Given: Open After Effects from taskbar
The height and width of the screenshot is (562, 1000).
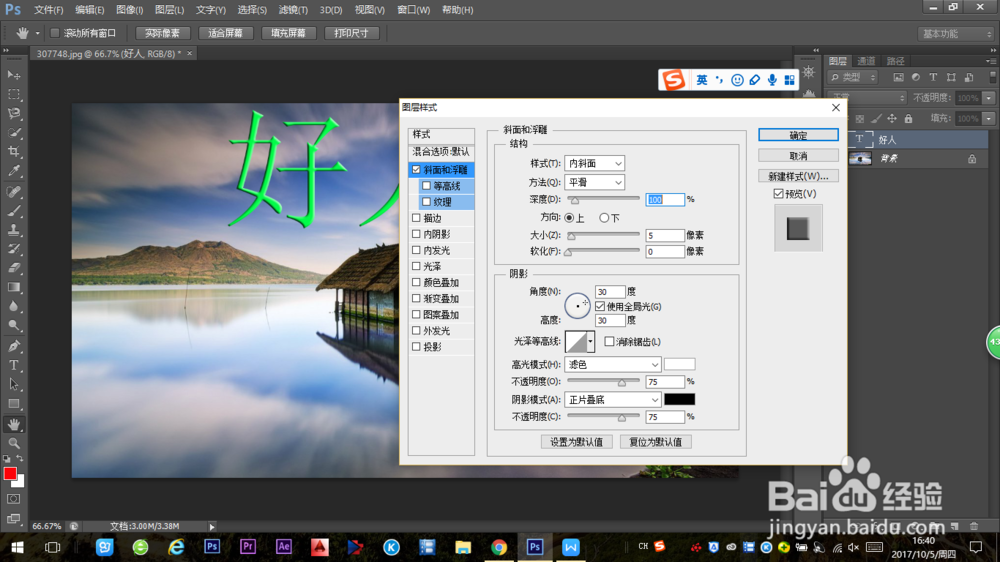Looking at the screenshot, I should (x=284, y=547).
